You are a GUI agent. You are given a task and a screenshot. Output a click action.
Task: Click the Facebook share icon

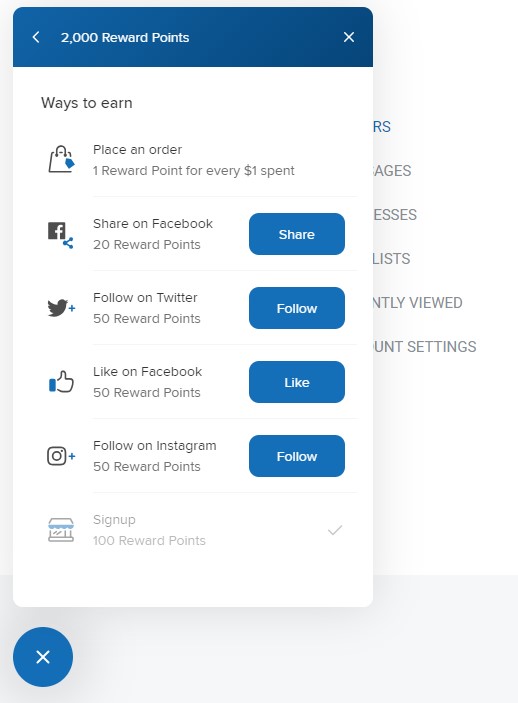pos(61,235)
